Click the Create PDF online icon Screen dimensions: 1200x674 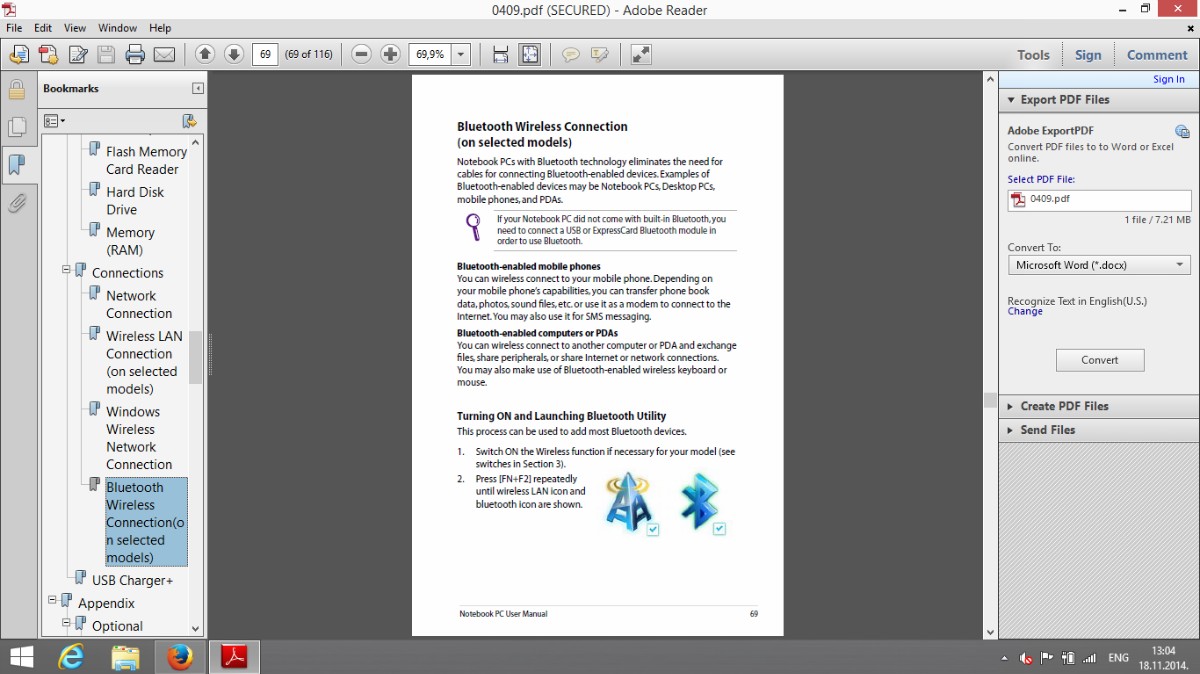[49, 55]
